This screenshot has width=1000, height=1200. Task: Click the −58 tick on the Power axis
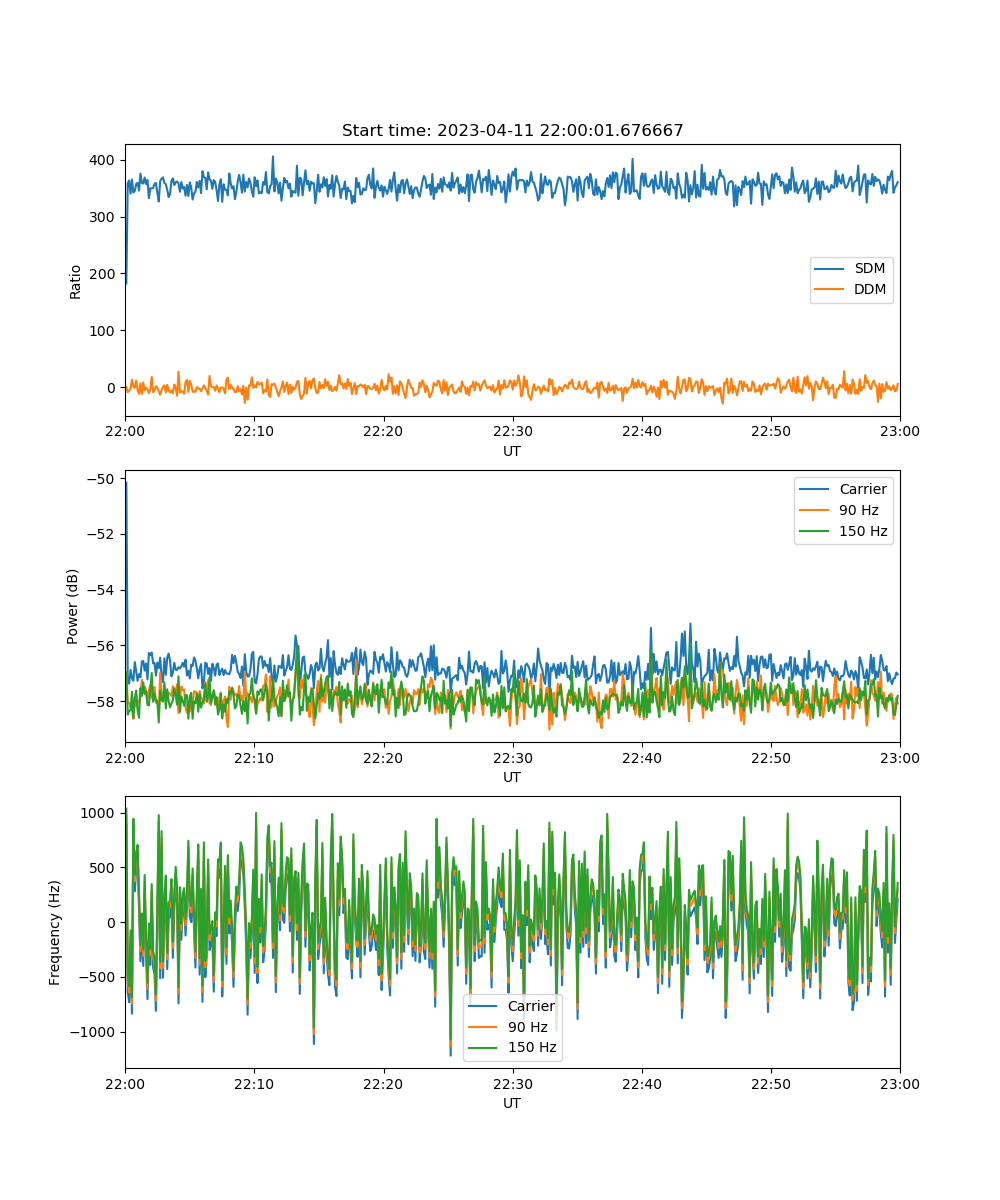coord(102,702)
